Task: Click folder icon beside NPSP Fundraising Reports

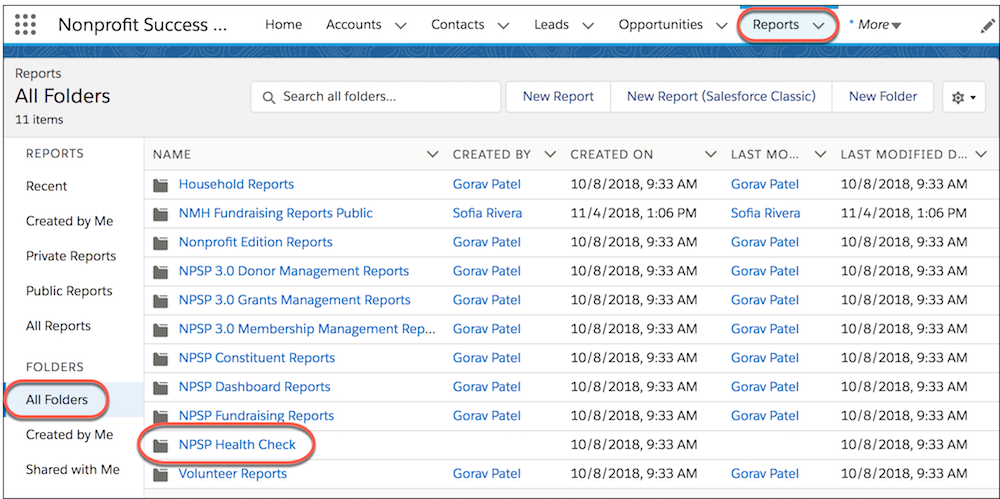Action: (161, 416)
